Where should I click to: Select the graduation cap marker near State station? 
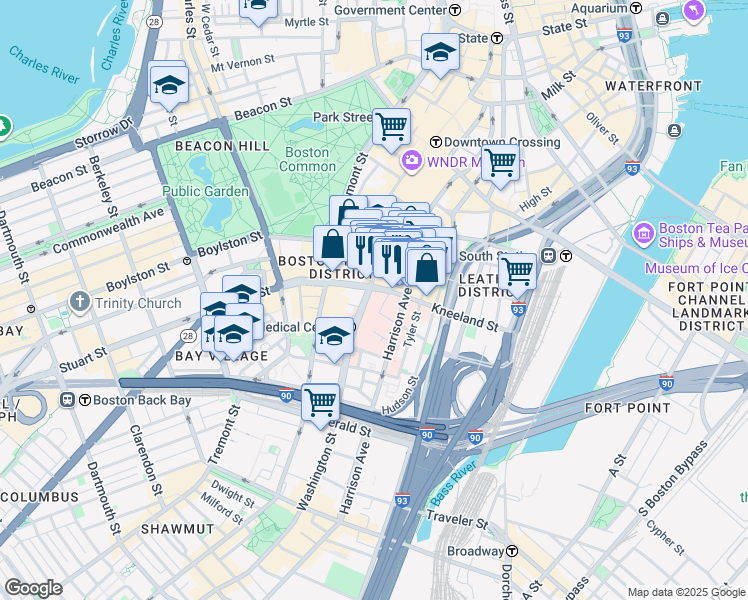click(440, 52)
